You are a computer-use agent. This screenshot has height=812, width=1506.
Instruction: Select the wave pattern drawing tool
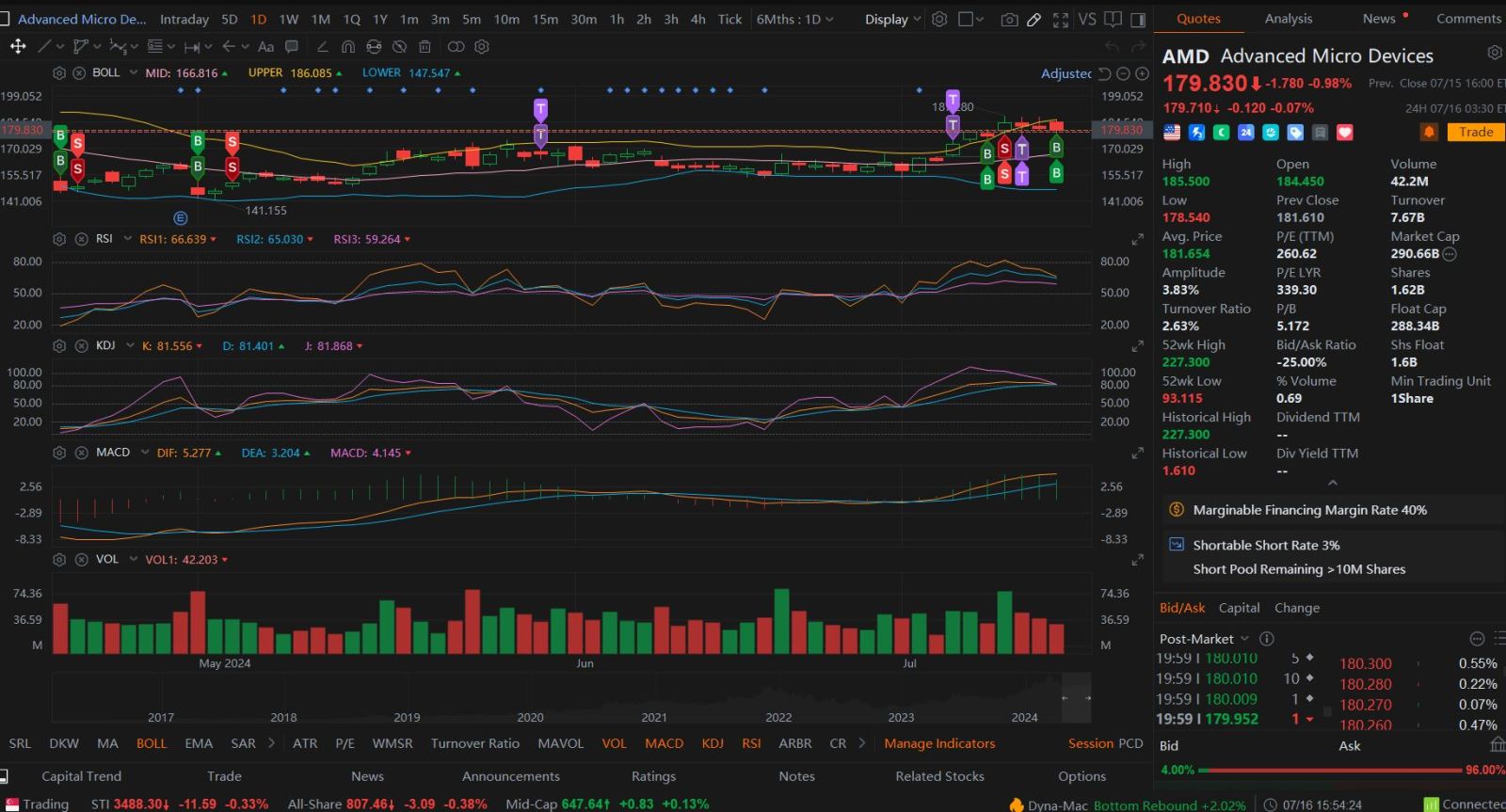coord(118,46)
